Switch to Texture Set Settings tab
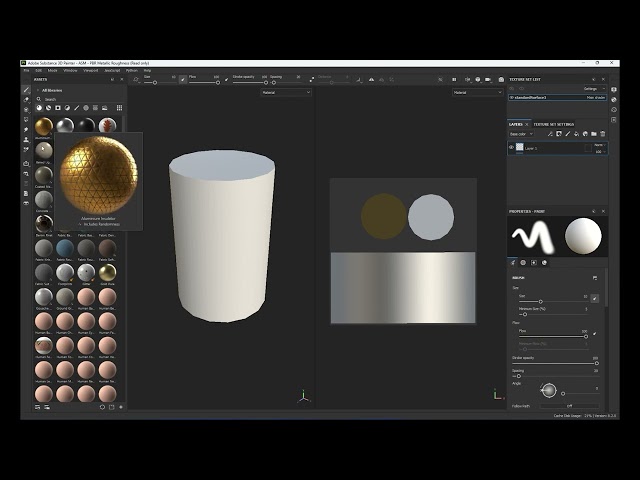 [x=553, y=124]
